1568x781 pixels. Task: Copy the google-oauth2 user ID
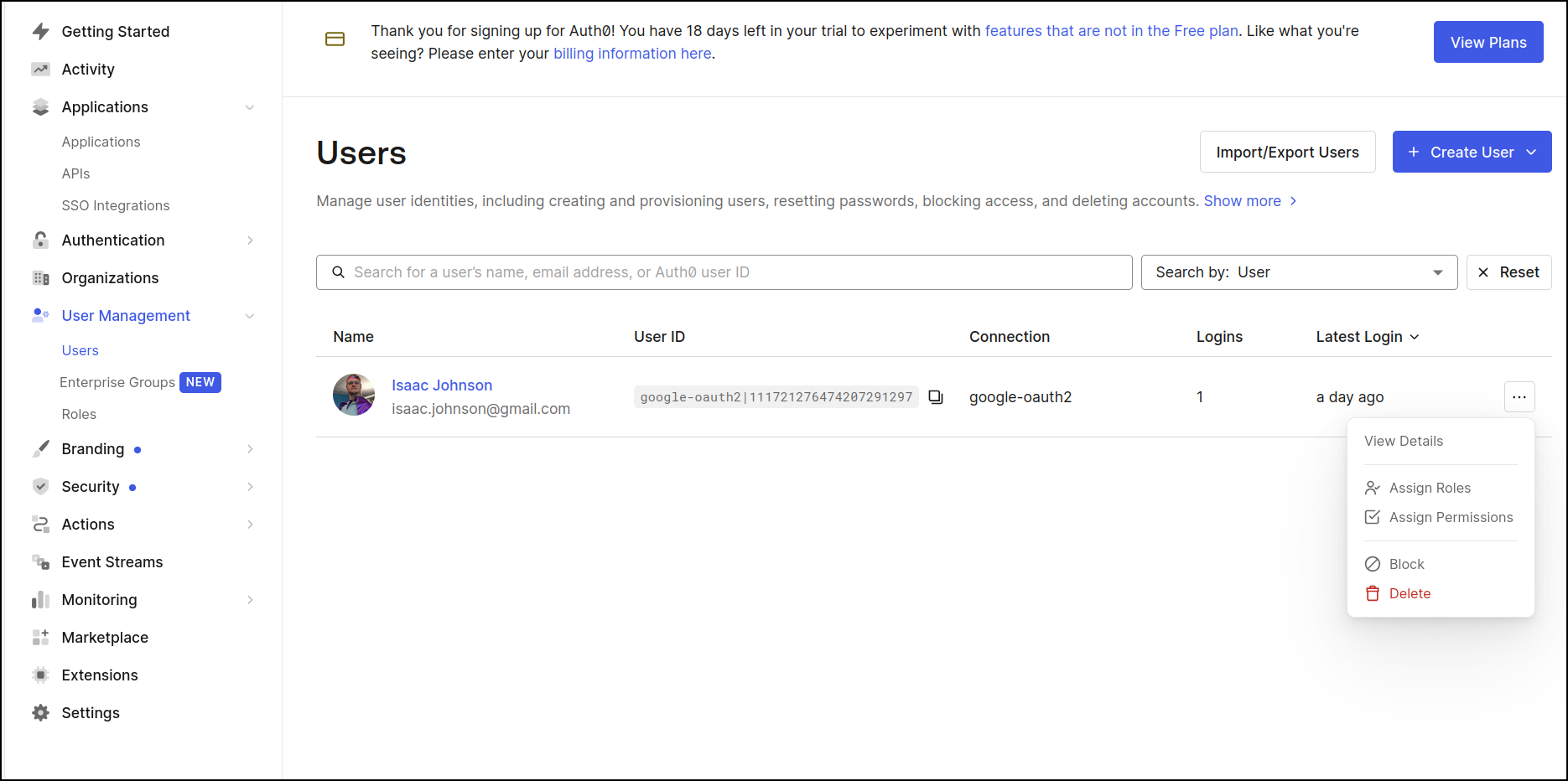pos(936,397)
